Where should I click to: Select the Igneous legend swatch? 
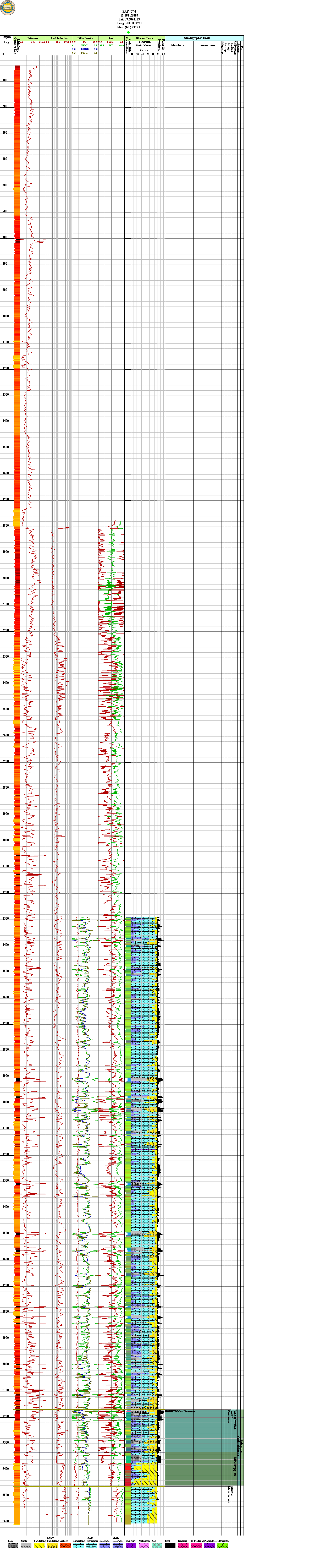coord(183,1545)
